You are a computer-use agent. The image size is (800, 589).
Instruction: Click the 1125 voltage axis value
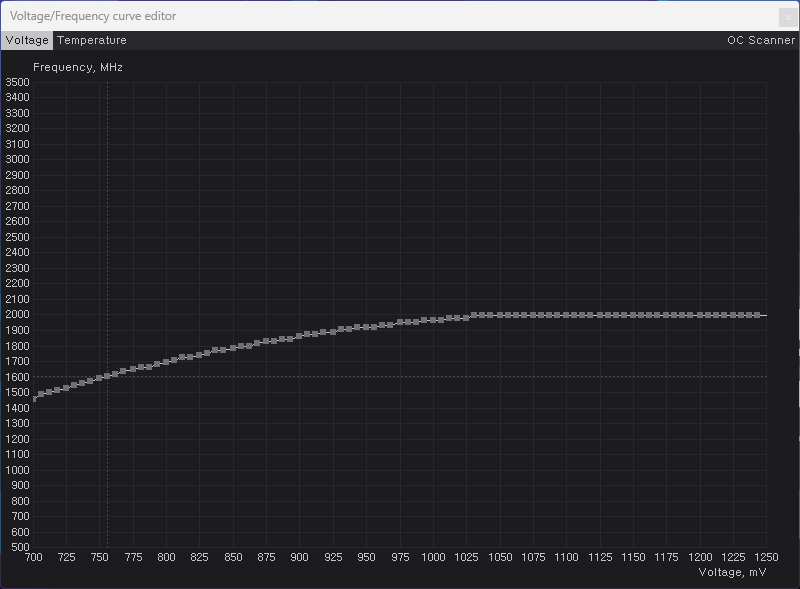point(600,557)
